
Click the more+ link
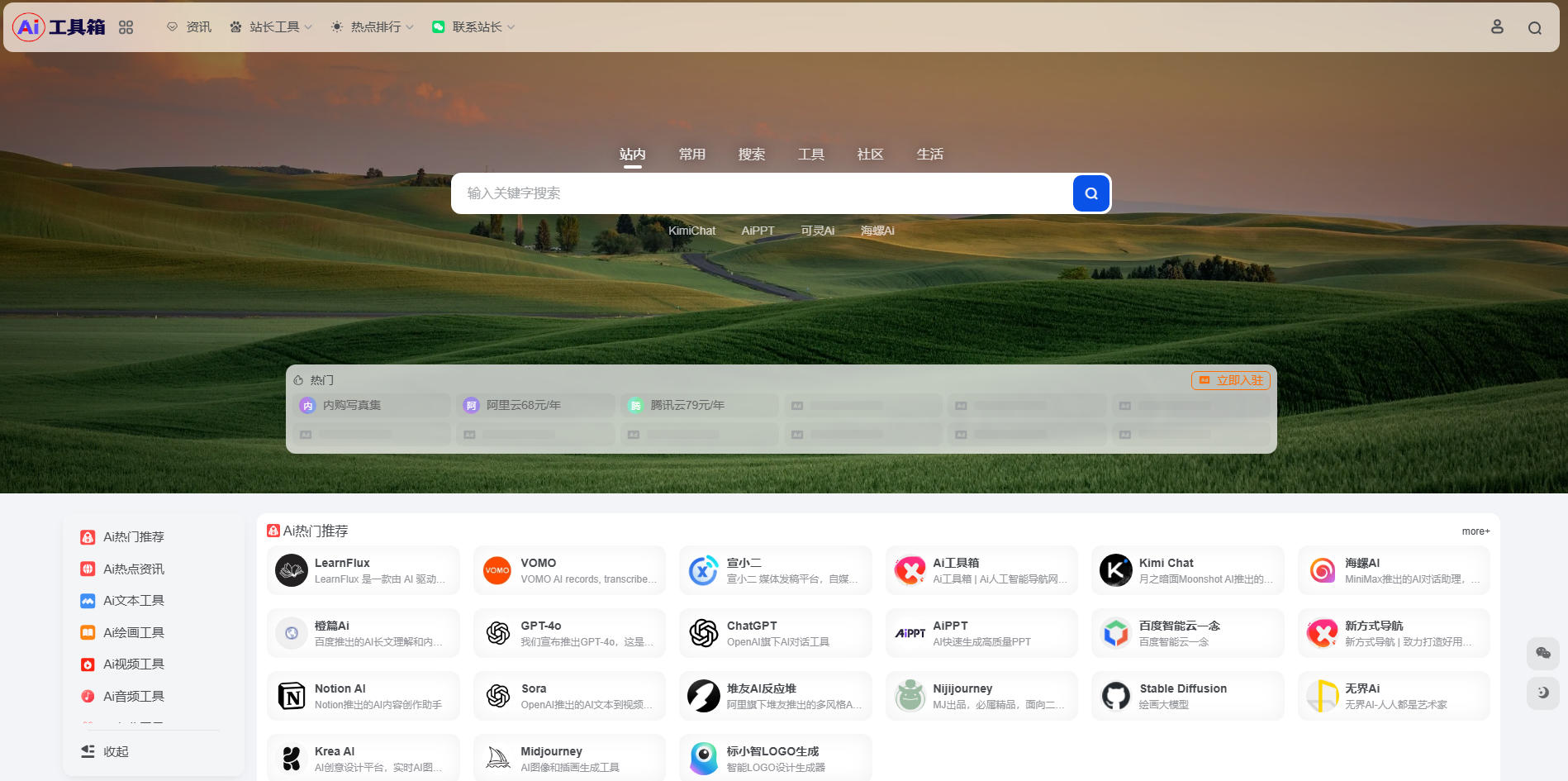click(x=1475, y=531)
